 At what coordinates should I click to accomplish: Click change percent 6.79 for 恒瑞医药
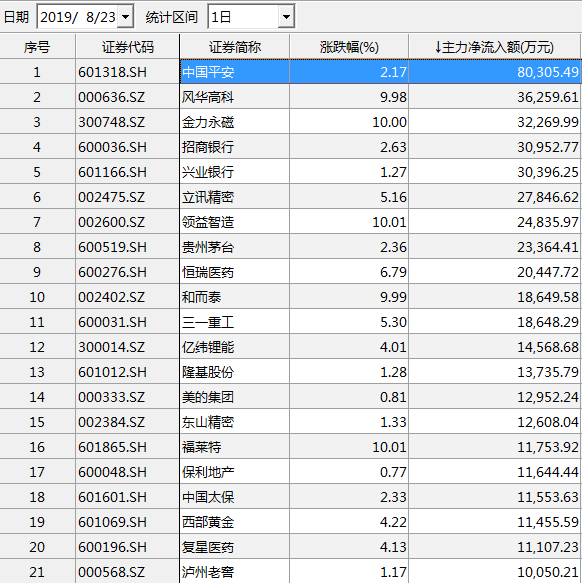(x=393, y=272)
